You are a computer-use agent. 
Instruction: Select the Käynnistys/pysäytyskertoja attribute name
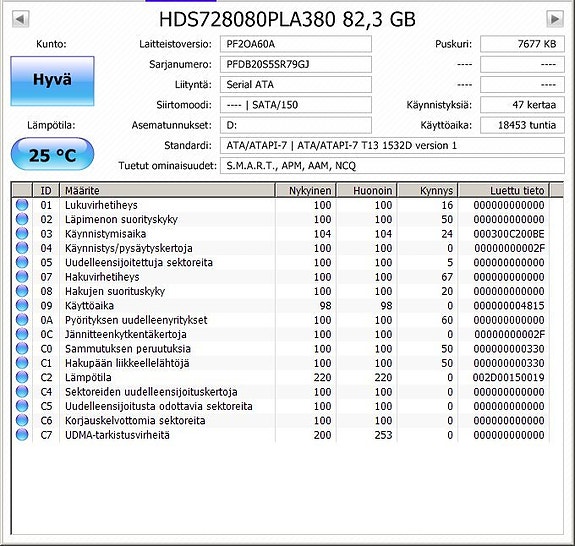click(x=129, y=248)
